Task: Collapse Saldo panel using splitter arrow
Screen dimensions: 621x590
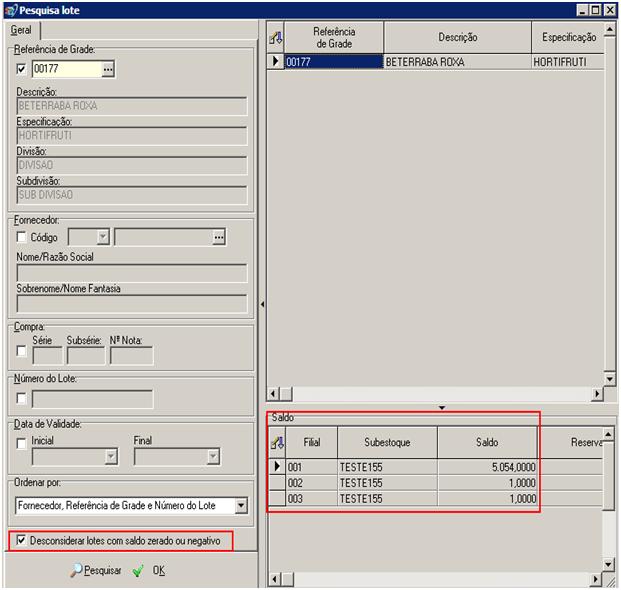Action: click(x=441, y=407)
